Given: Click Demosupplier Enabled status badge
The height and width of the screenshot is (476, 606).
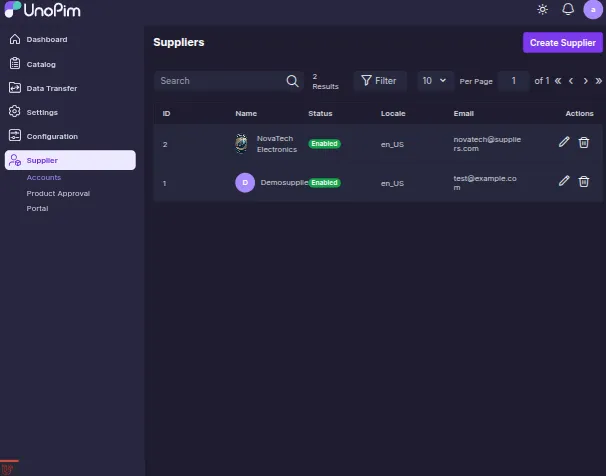Looking at the screenshot, I should pyautogui.click(x=324, y=183).
